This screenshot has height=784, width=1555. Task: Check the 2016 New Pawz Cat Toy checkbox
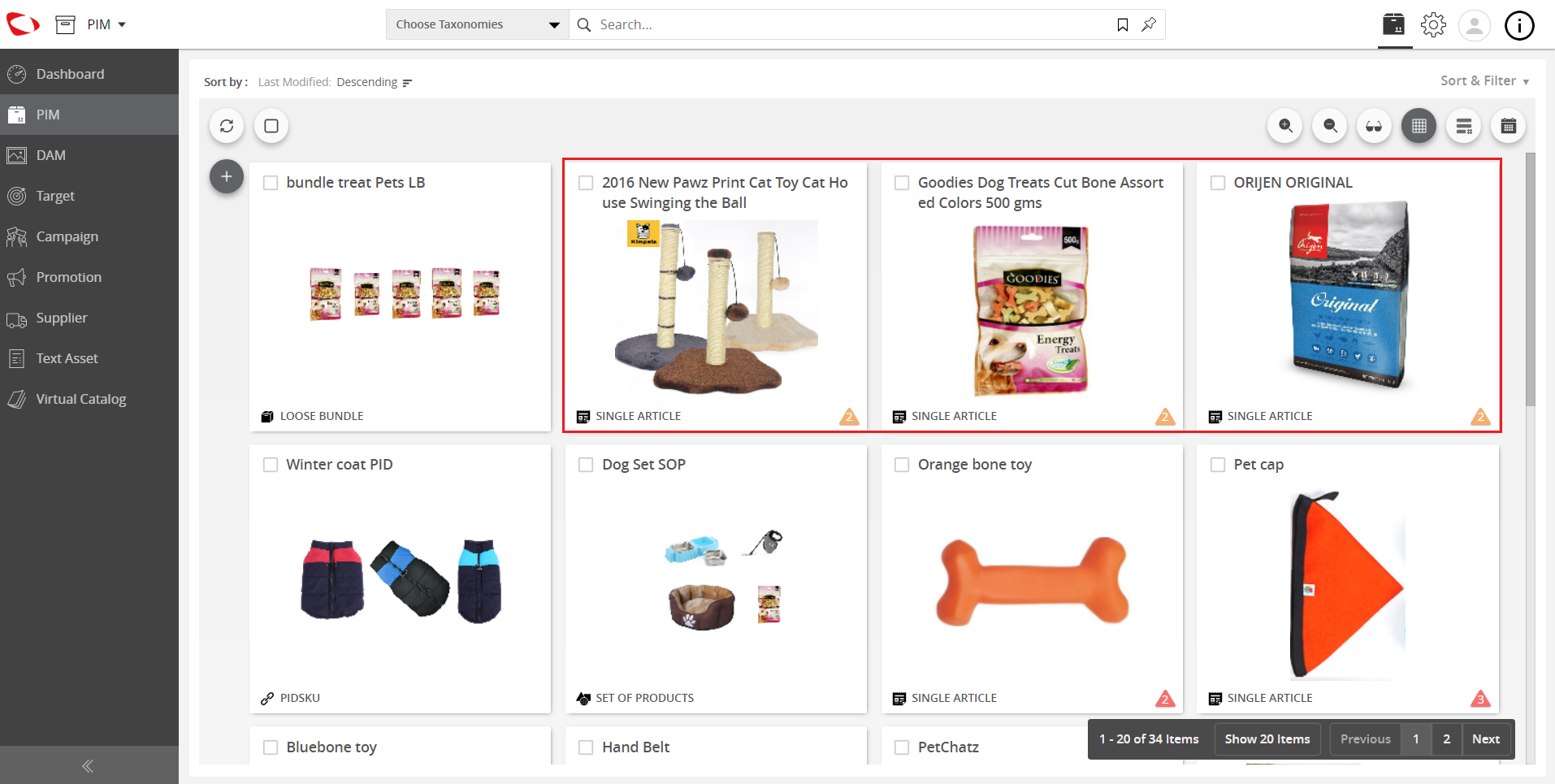(586, 183)
